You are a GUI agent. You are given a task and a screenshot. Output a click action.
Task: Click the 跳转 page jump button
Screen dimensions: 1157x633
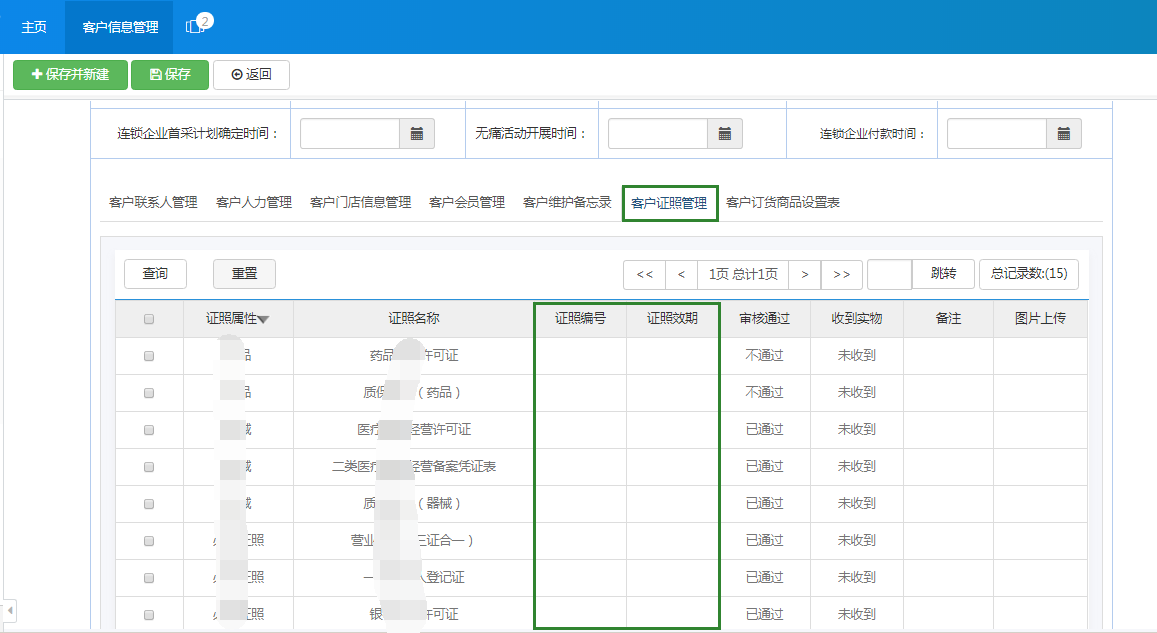(x=942, y=274)
